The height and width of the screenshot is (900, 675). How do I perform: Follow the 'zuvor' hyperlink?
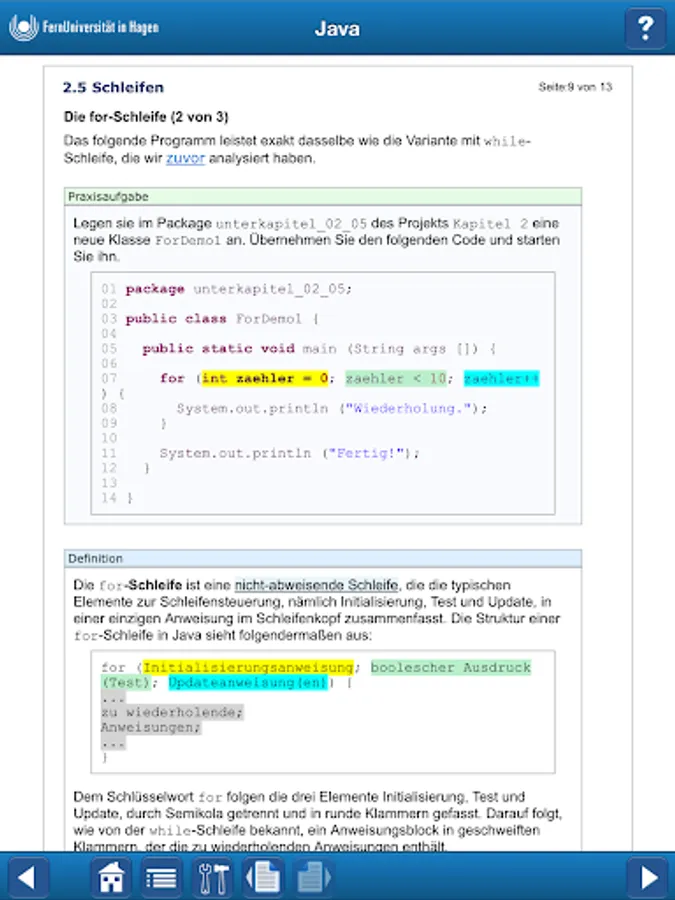[185, 158]
